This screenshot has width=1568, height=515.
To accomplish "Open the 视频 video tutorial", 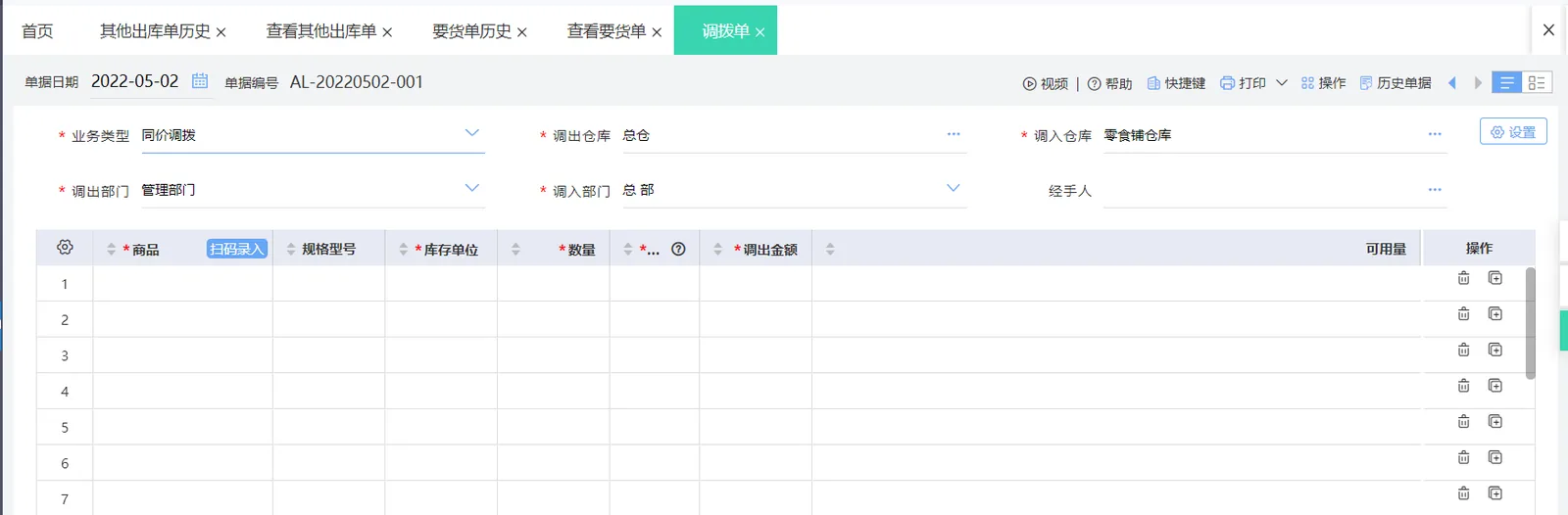I will tap(1046, 84).
